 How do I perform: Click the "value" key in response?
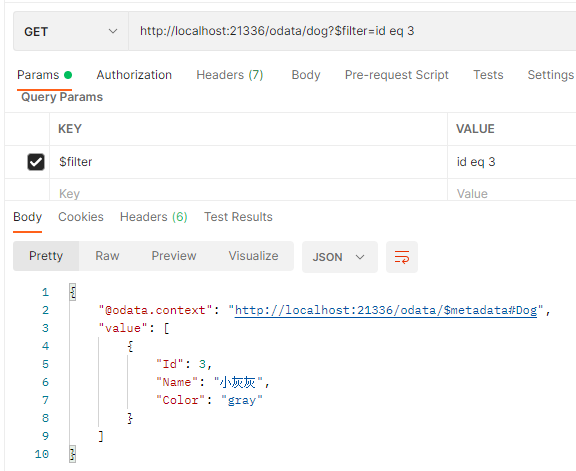123,328
